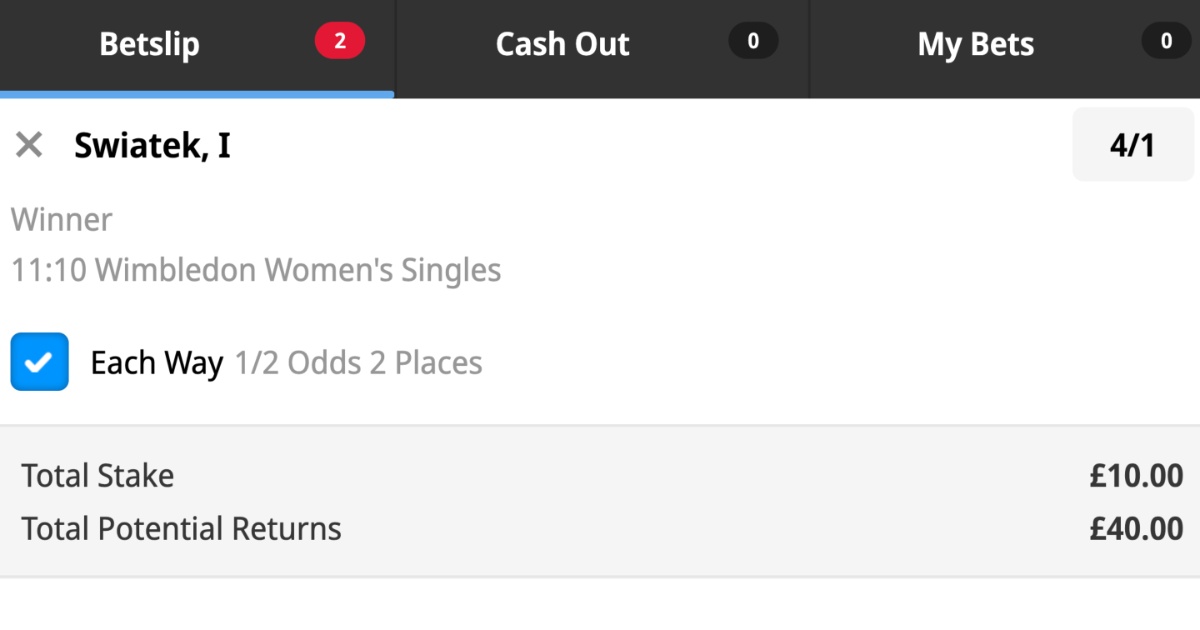Click the 4/1 odds button
This screenshot has width=1200, height=630.
tap(1132, 146)
